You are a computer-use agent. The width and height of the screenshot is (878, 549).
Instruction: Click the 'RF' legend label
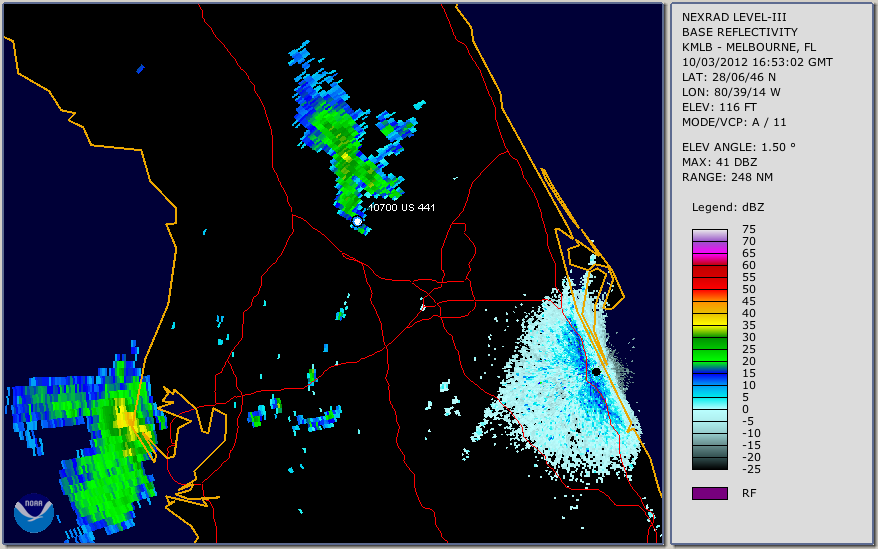tap(749, 493)
